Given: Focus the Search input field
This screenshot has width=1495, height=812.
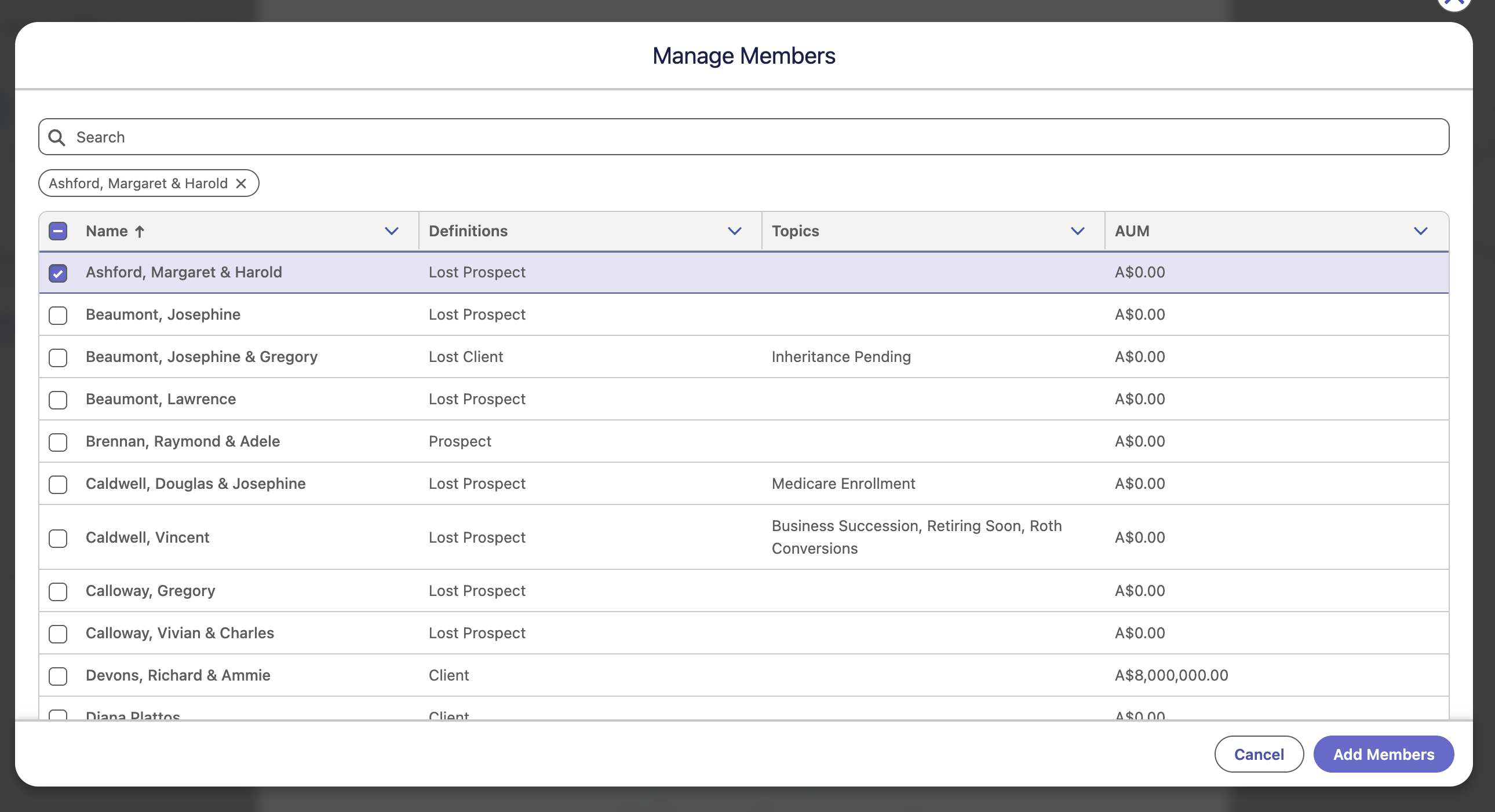Looking at the screenshot, I should click(x=743, y=137).
